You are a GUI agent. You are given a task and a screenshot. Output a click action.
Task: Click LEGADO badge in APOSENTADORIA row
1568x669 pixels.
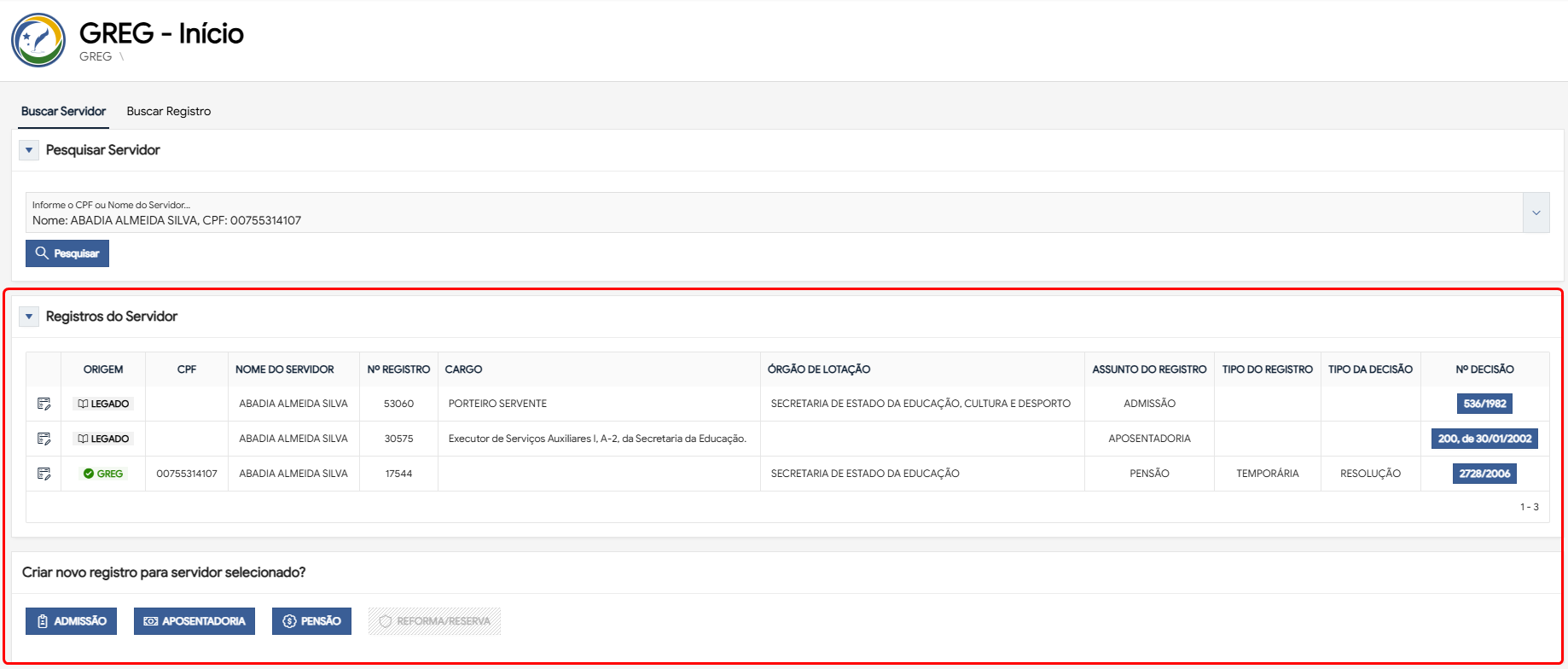(x=103, y=439)
